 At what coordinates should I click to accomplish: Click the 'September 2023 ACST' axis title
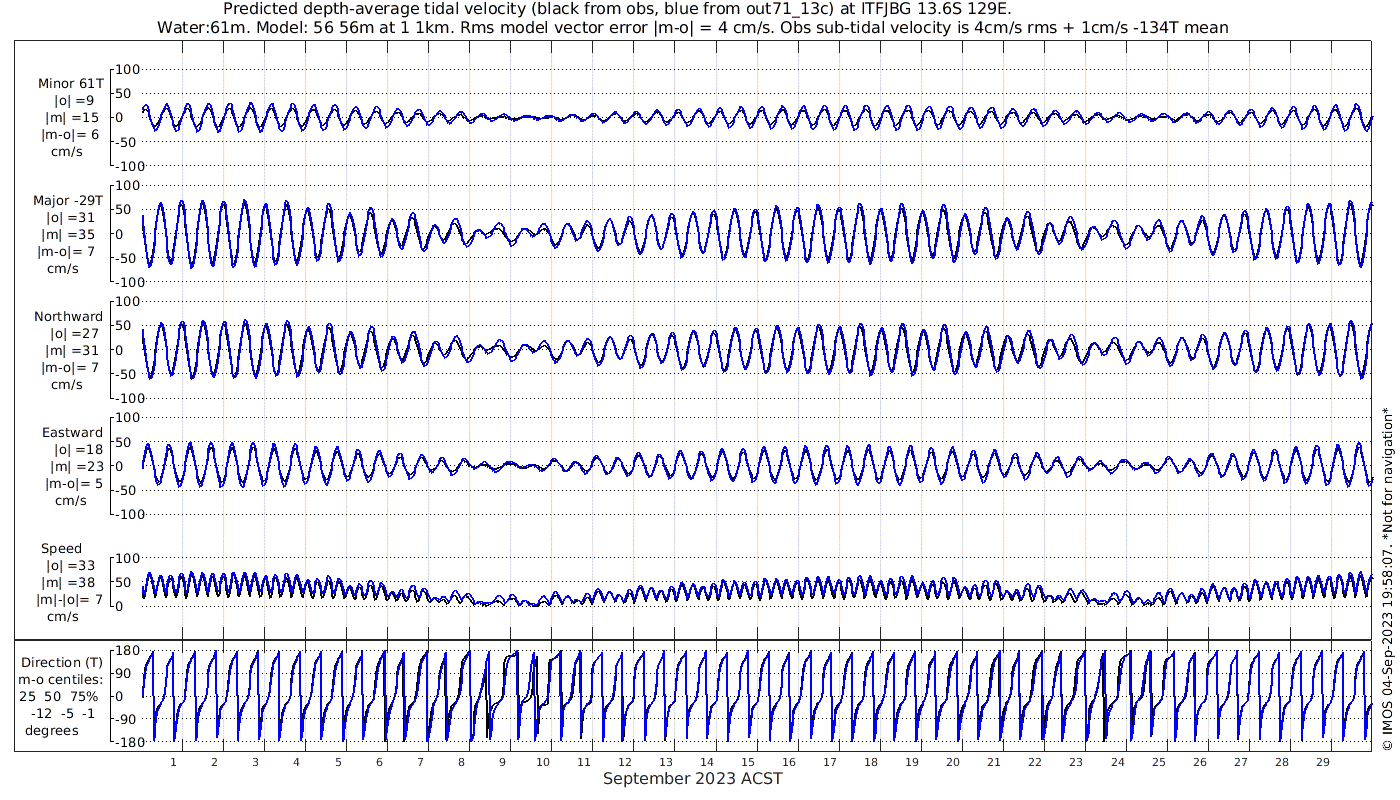coord(692,779)
